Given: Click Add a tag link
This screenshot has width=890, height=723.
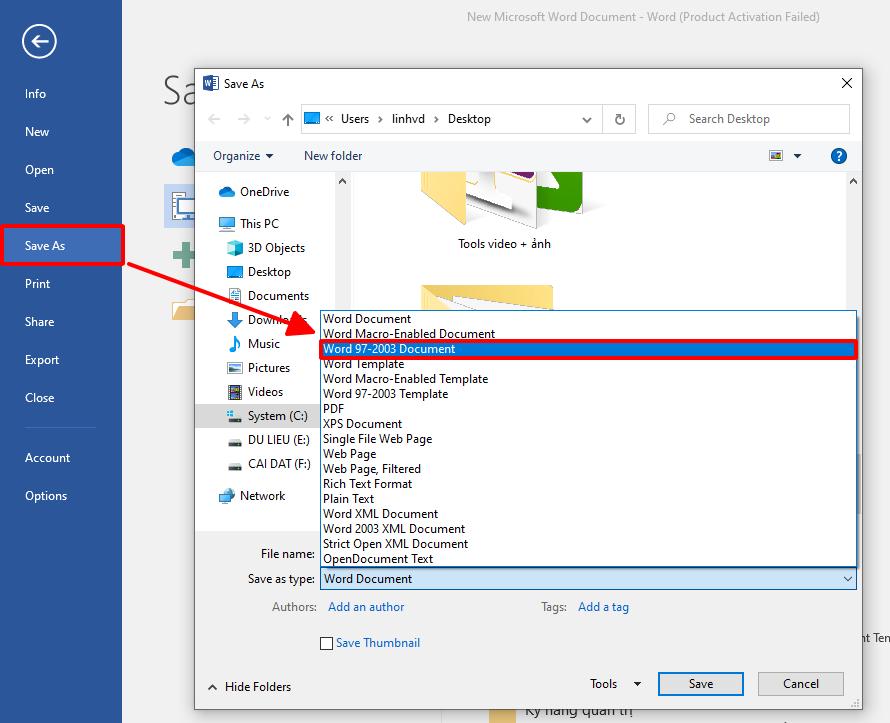Looking at the screenshot, I should tap(603, 607).
